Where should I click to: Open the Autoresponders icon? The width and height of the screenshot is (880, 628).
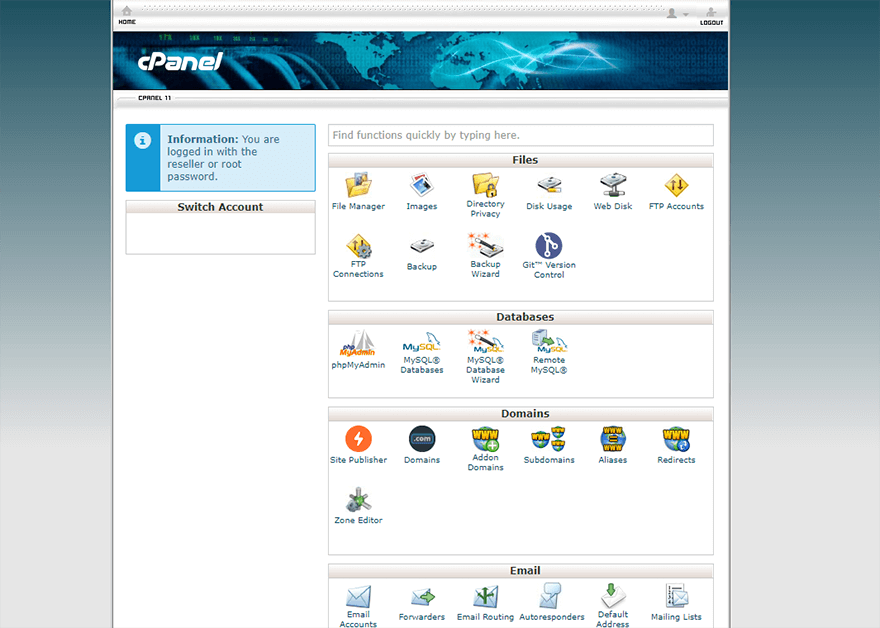pyautogui.click(x=551, y=596)
